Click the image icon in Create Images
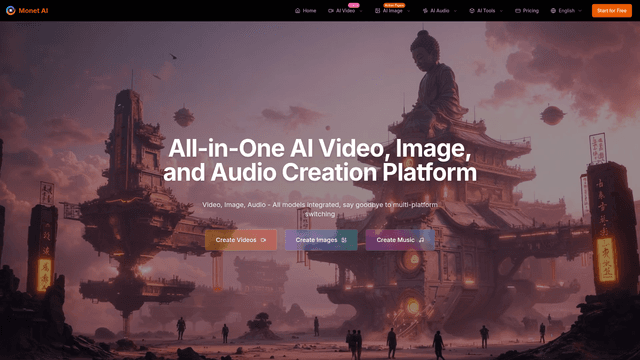The image size is (640, 360). point(344,240)
